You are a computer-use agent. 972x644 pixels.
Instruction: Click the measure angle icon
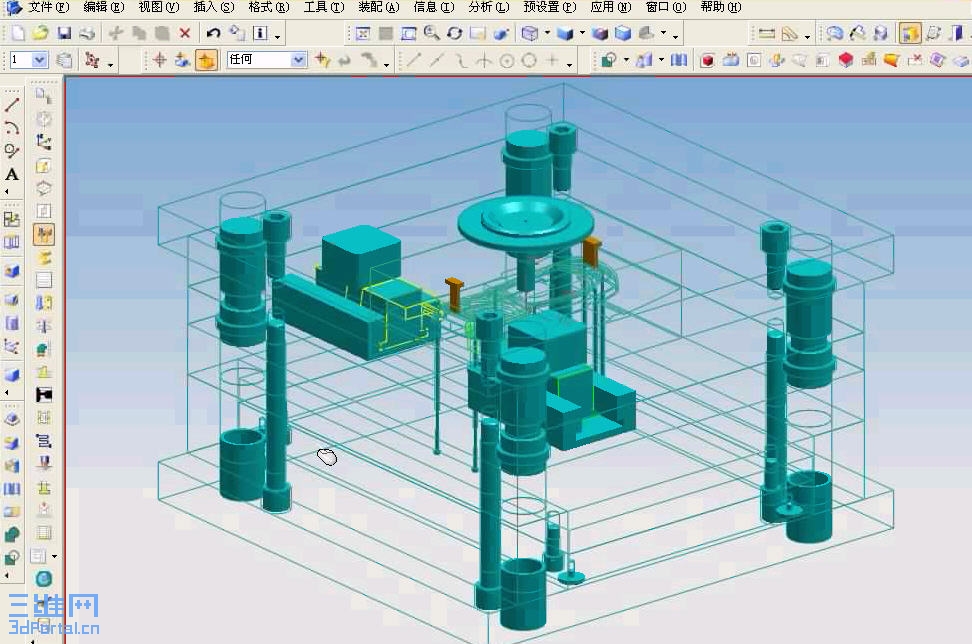[x=790, y=33]
